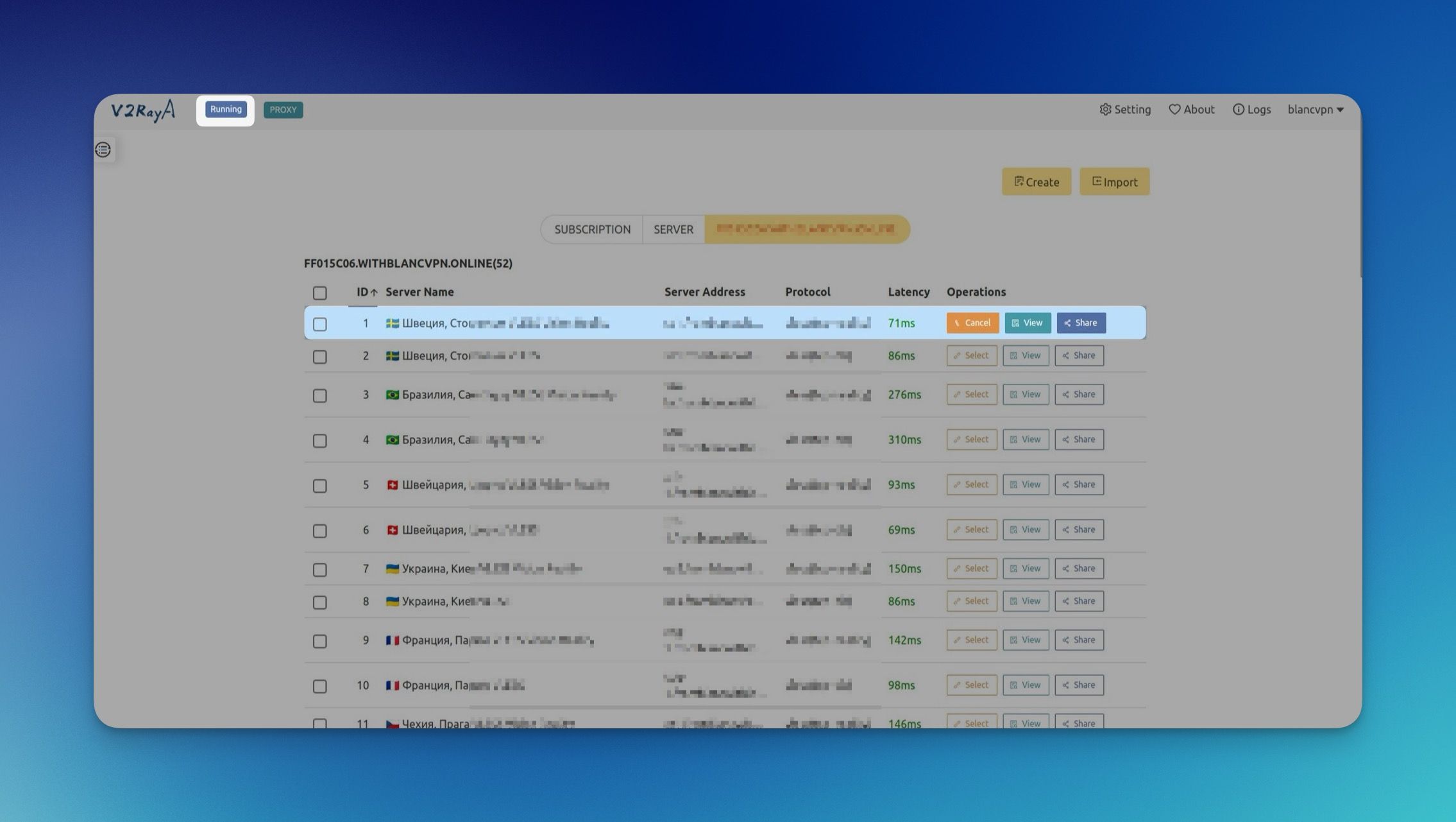Image resolution: width=1456 pixels, height=822 pixels.
Task: Click the Running status badge
Action: tap(226, 109)
